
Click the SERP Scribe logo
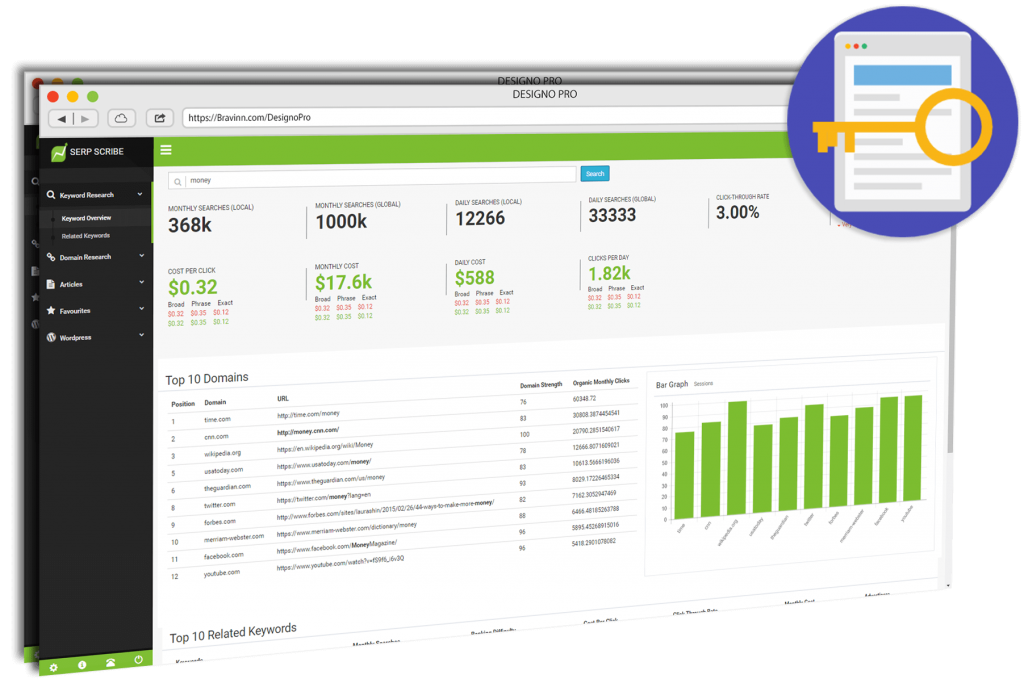point(88,153)
